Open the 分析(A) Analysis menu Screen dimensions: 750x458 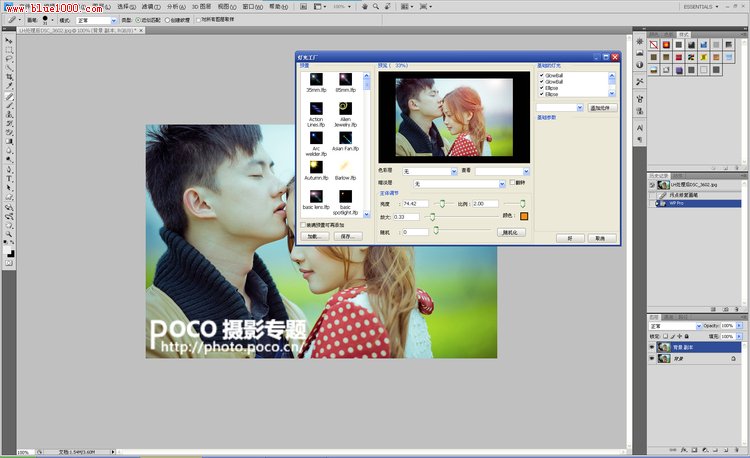[176, 7]
